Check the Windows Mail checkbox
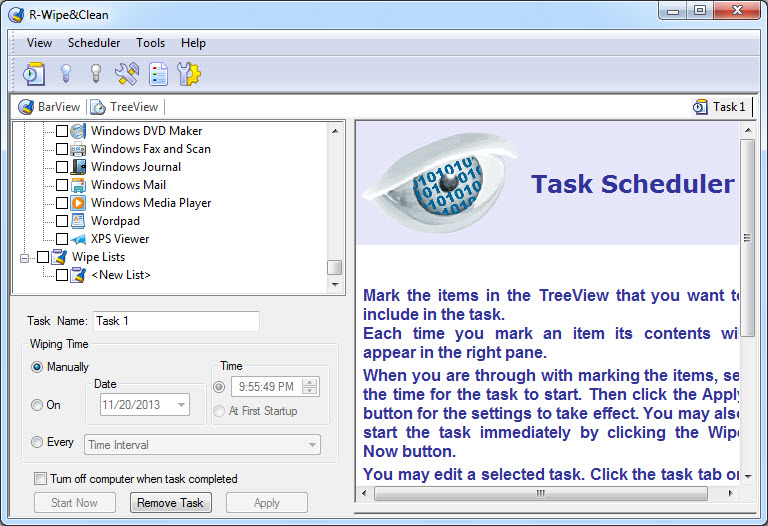Viewport: 768px width, 526px height. click(x=62, y=185)
